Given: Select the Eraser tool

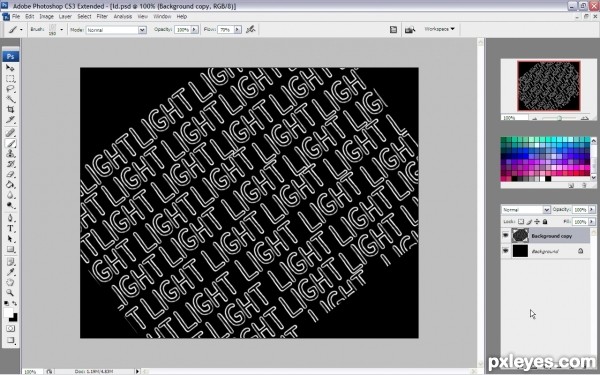Looking at the screenshot, I should click(10, 174).
